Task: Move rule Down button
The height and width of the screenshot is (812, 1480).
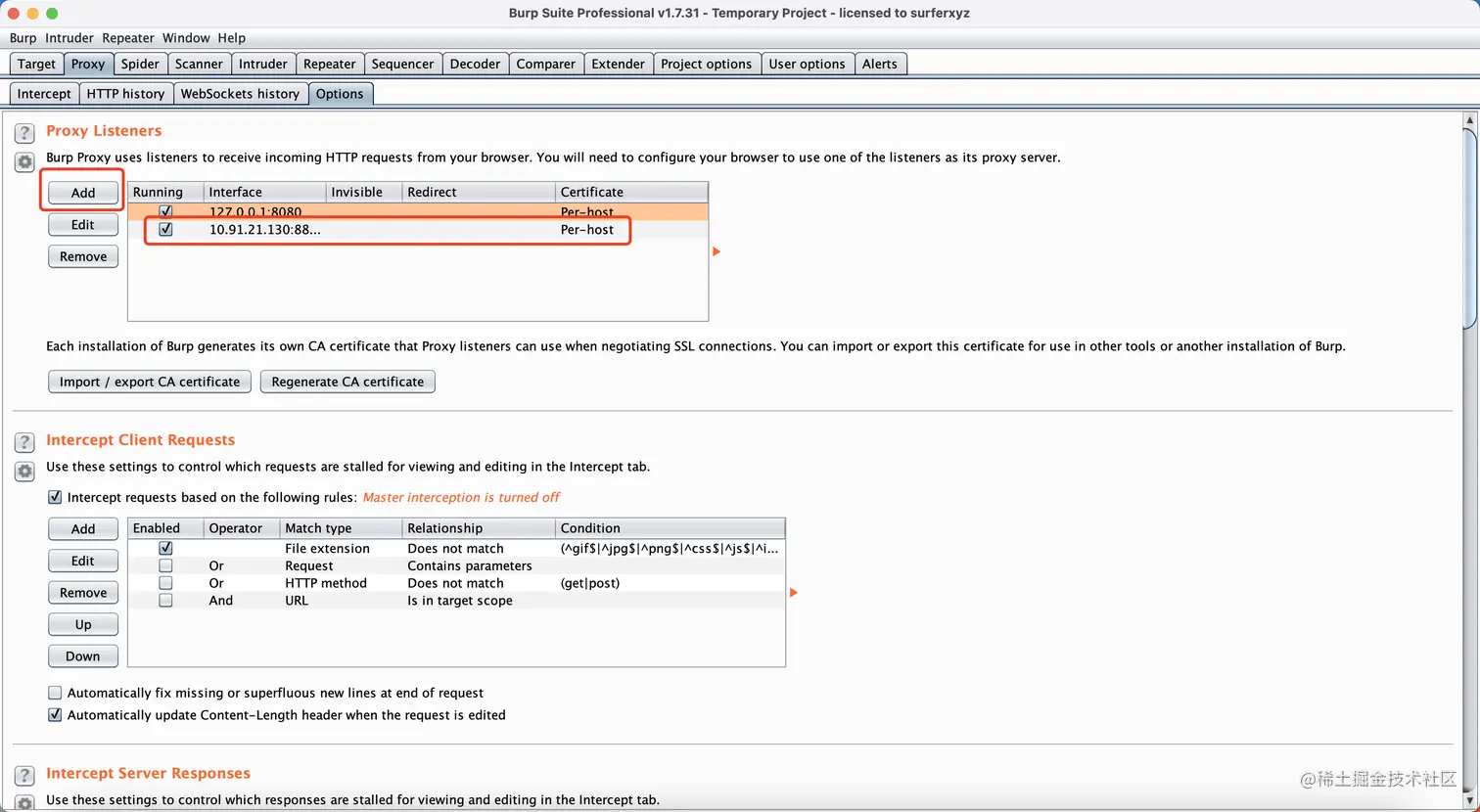Action: (x=83, y=656)
